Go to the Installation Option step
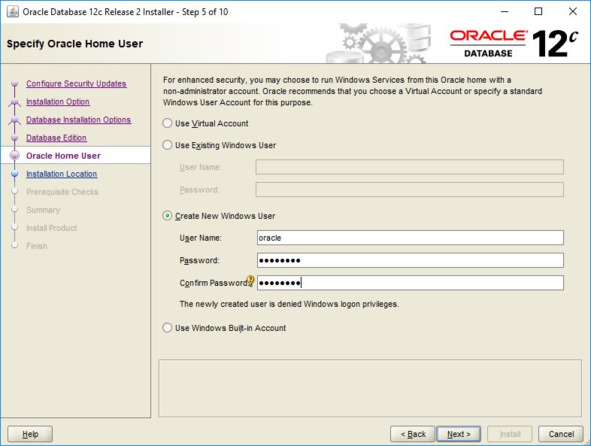591x446 pixels. click(58, 102)
